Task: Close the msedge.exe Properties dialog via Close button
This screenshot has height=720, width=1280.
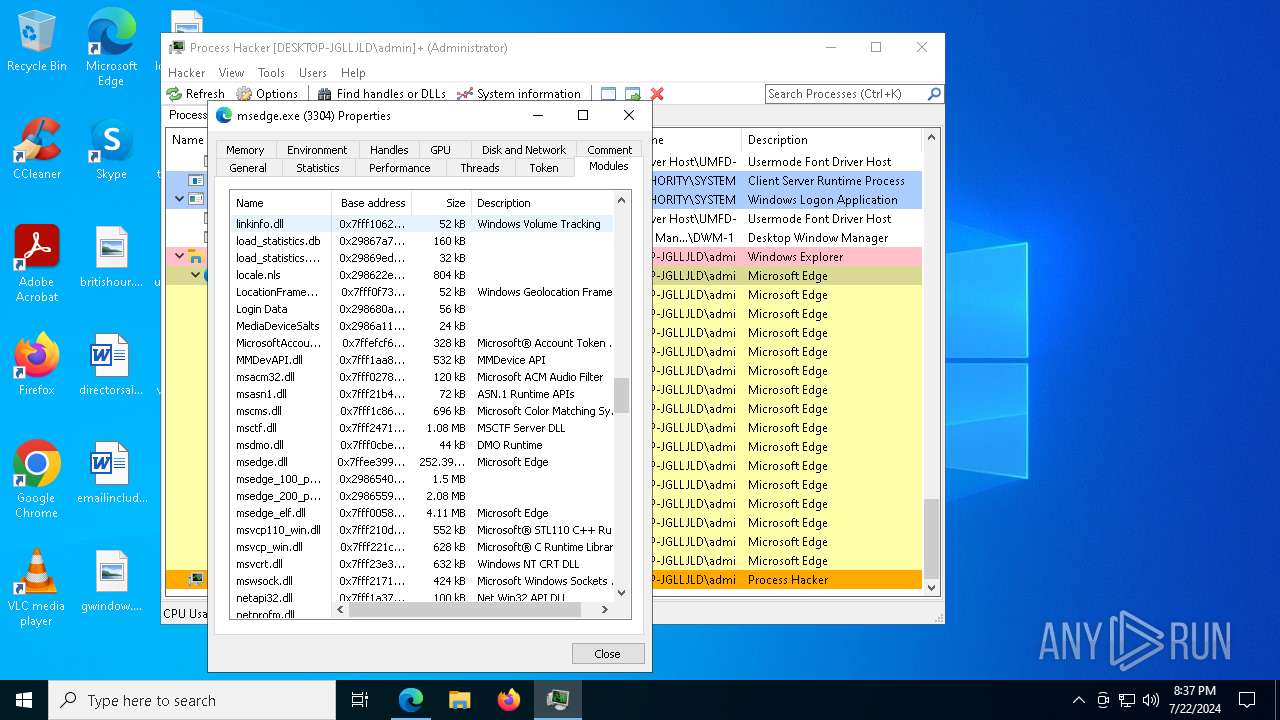Action: click(608, 653)
